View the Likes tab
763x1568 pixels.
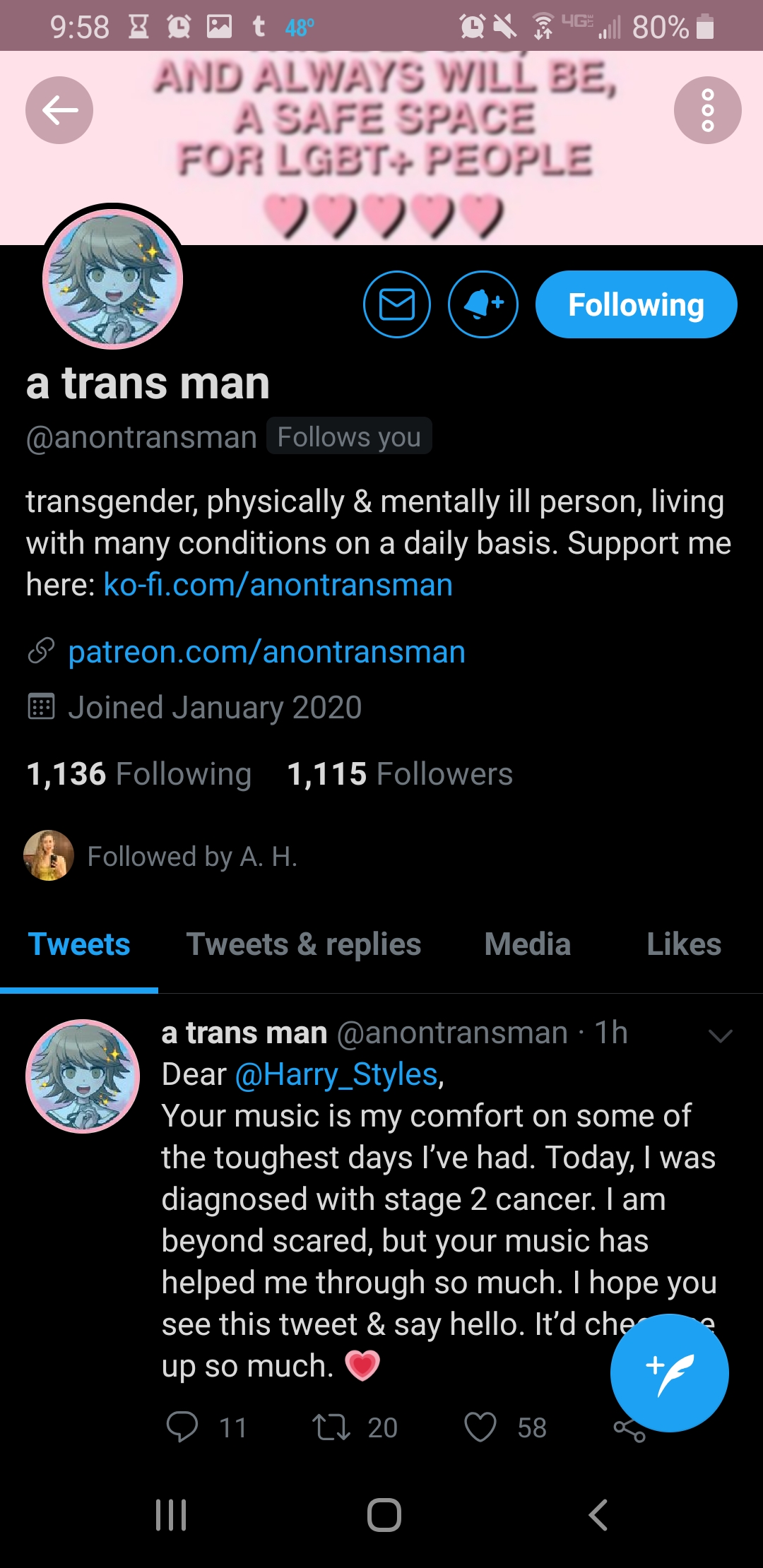(684, 944)
